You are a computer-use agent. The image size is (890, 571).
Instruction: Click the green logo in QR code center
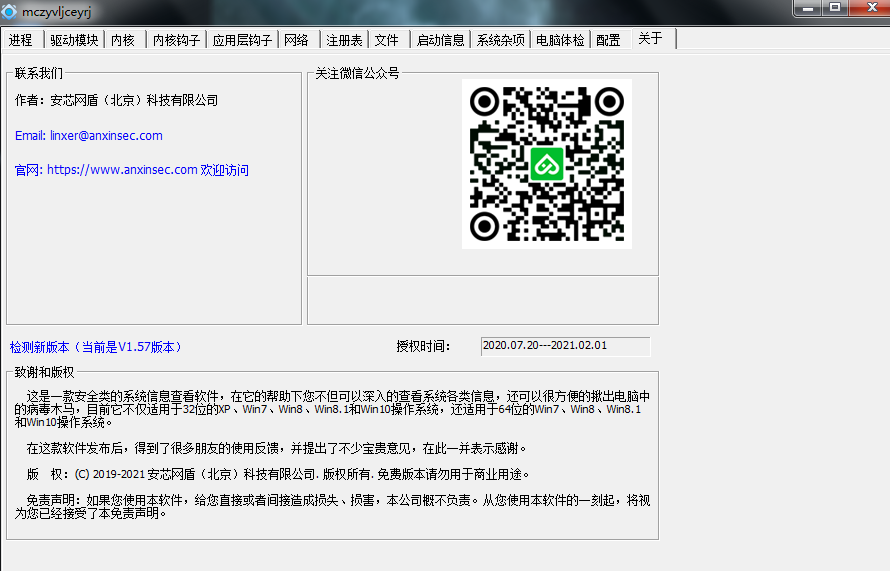547,164
